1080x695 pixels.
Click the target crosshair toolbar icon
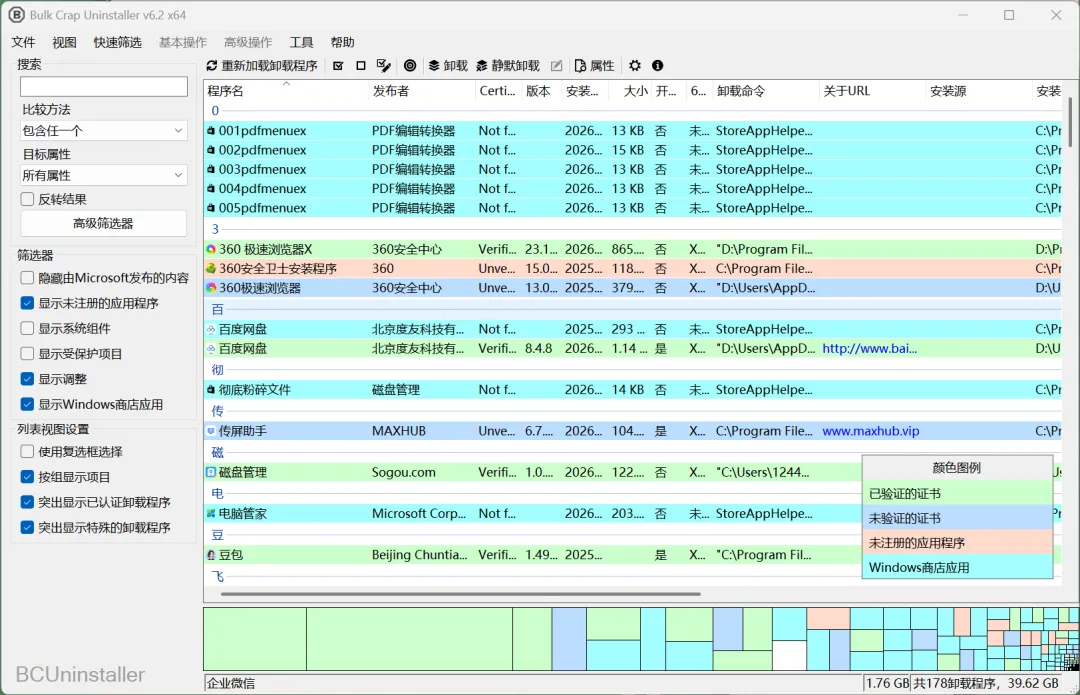410,65
